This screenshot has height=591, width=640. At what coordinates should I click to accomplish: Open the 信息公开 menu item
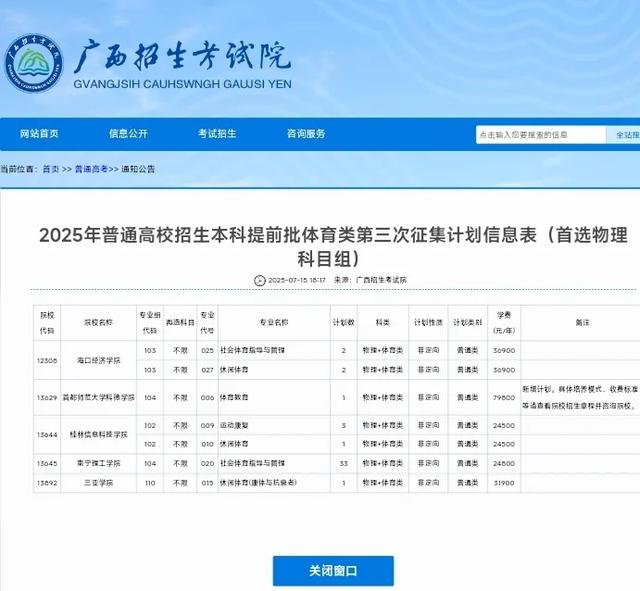128,133
